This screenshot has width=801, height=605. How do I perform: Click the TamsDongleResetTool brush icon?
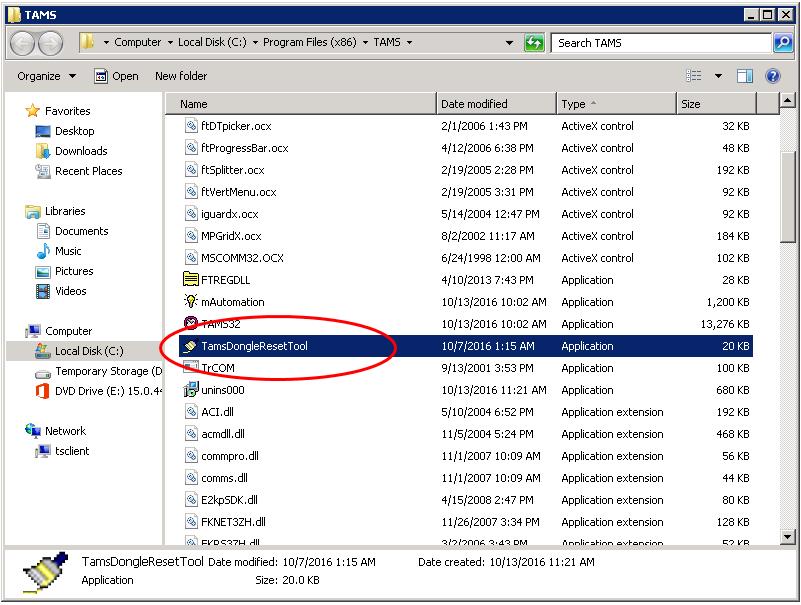[x=190, y=345]
